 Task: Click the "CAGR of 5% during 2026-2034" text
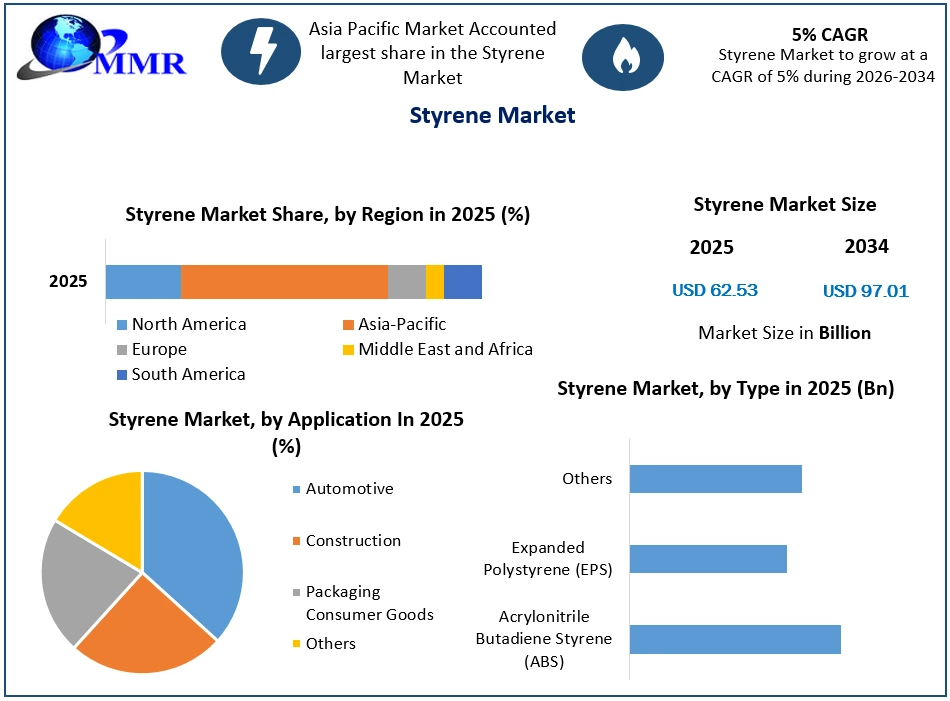coord(823,77)
